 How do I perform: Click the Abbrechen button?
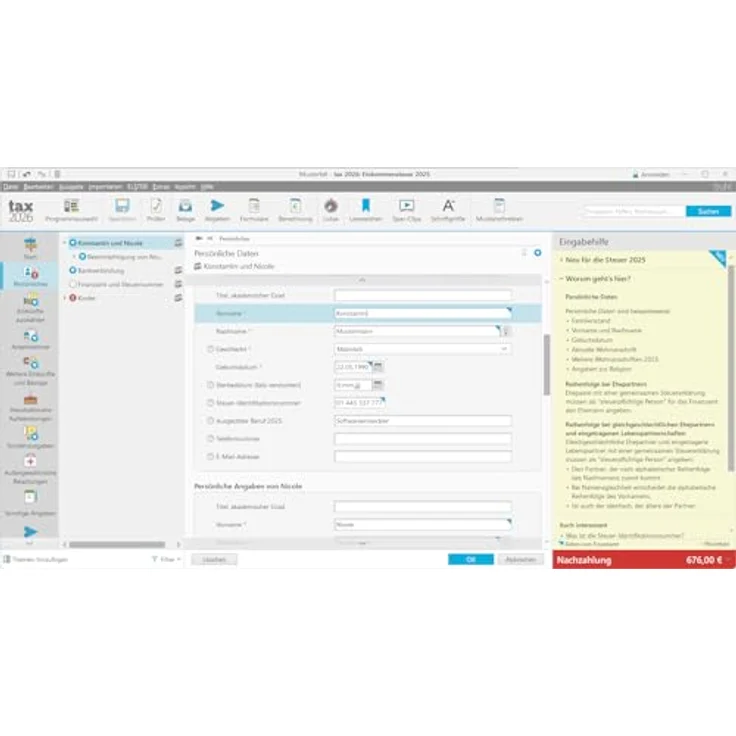point(521,560)
